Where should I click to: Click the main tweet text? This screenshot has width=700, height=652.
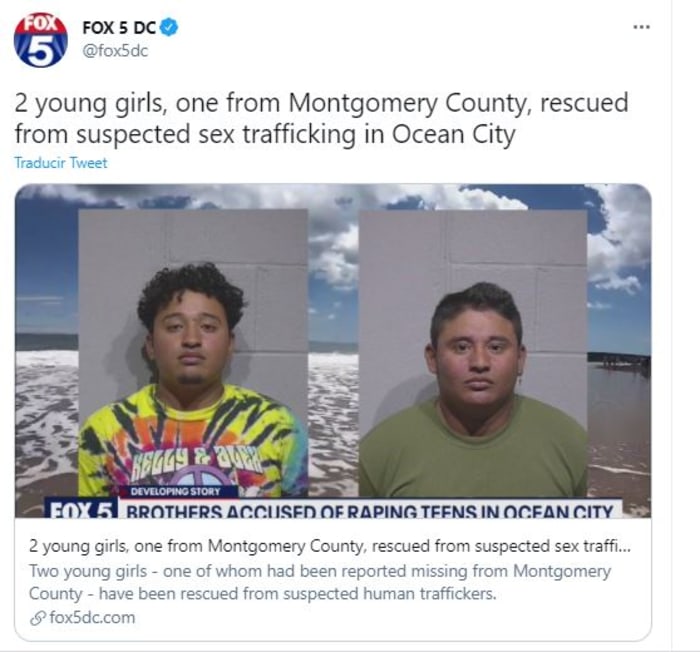pyautogui.click(x=321, y=118)
